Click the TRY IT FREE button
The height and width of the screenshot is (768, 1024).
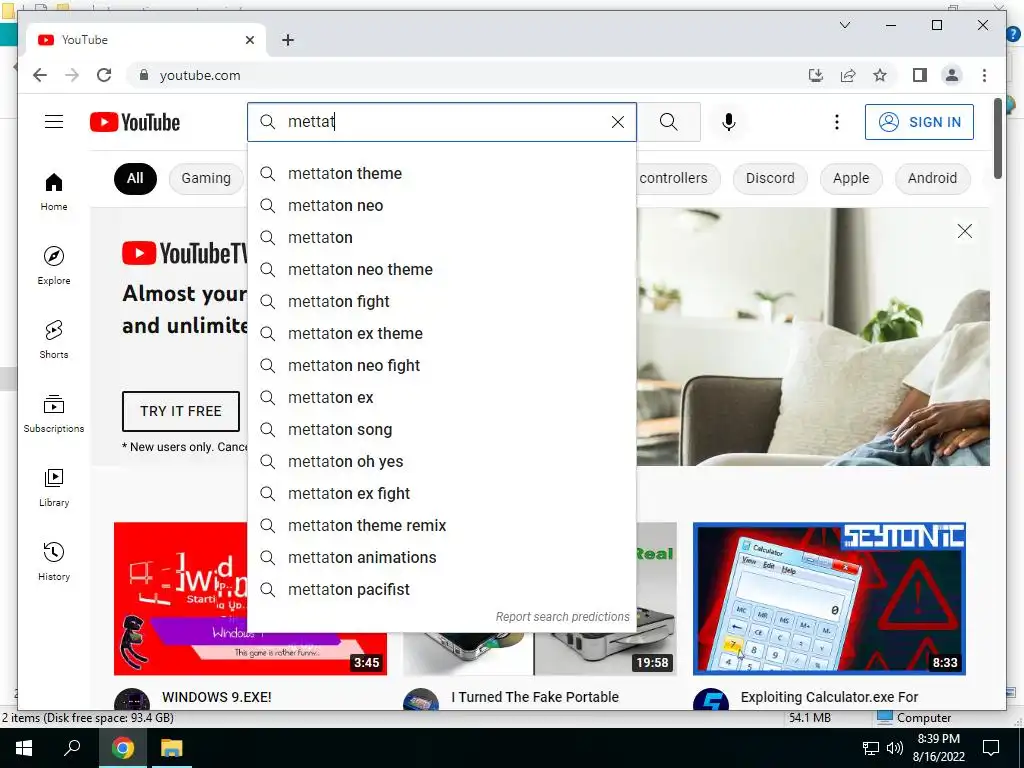click(x=181, y=411)
